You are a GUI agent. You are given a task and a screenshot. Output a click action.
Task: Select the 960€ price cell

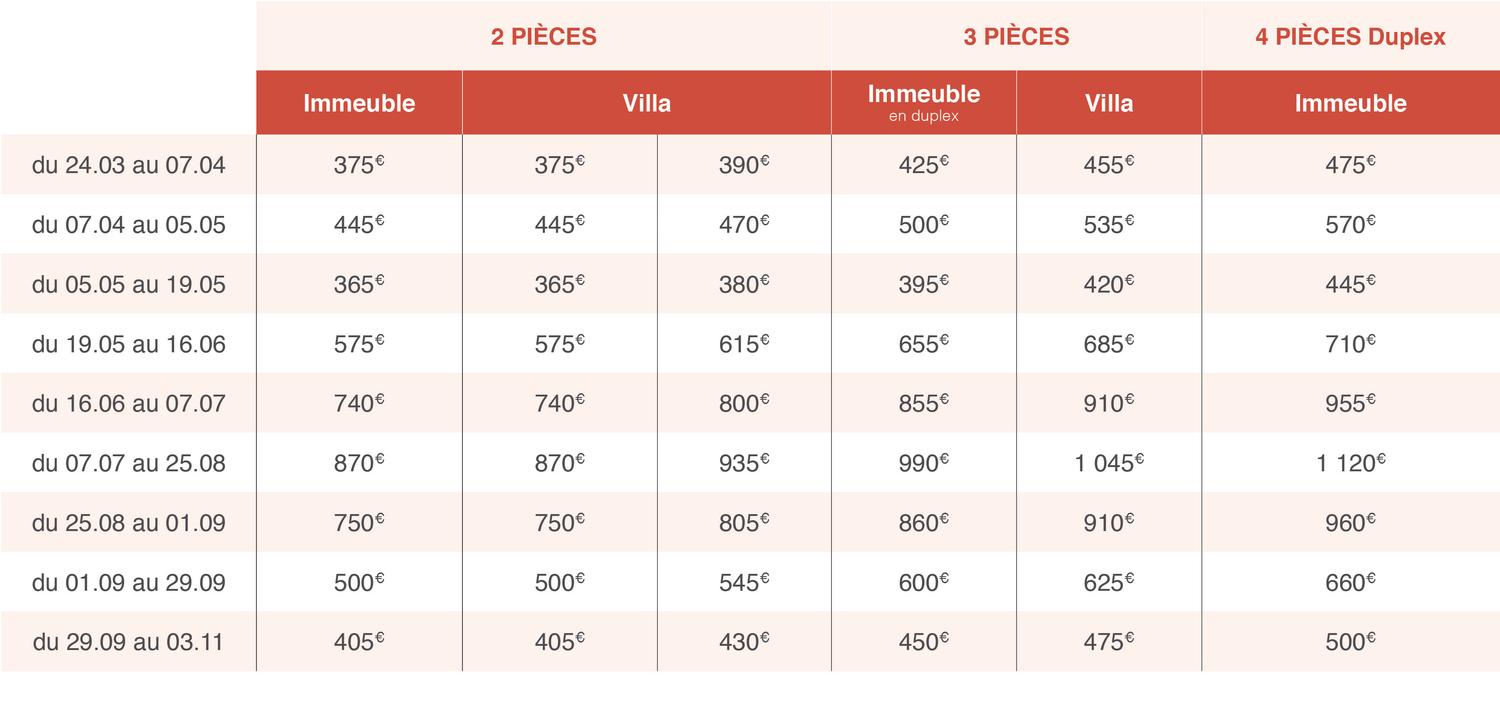tap(1351, 522)
